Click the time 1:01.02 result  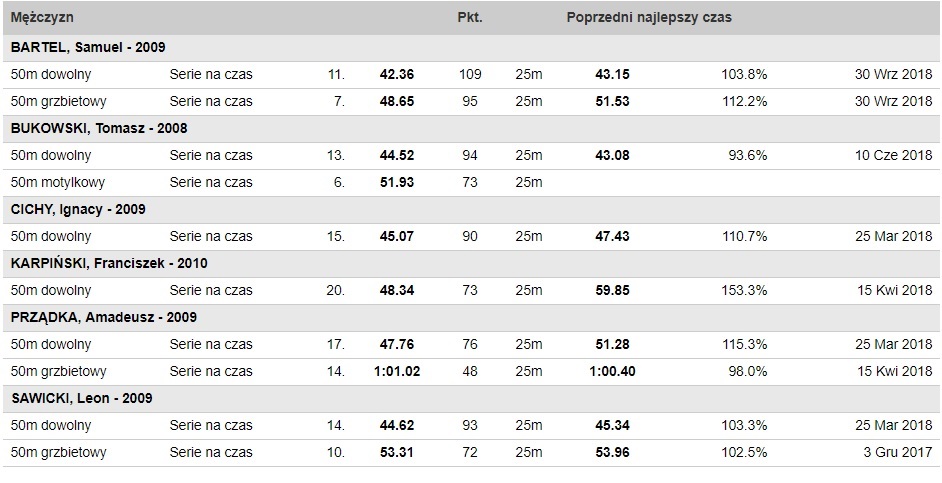pos(397,372)
